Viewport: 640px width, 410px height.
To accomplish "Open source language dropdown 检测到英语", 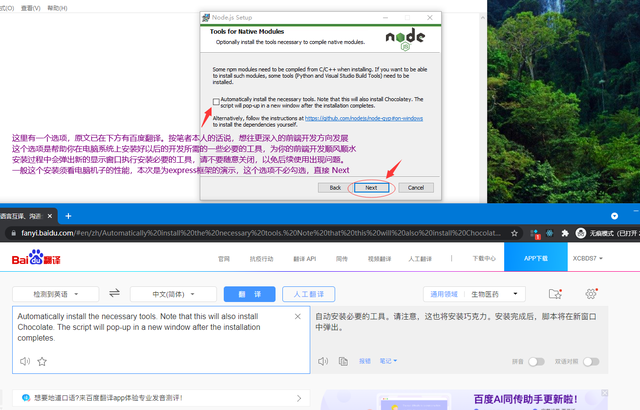I will pos(56,294).
